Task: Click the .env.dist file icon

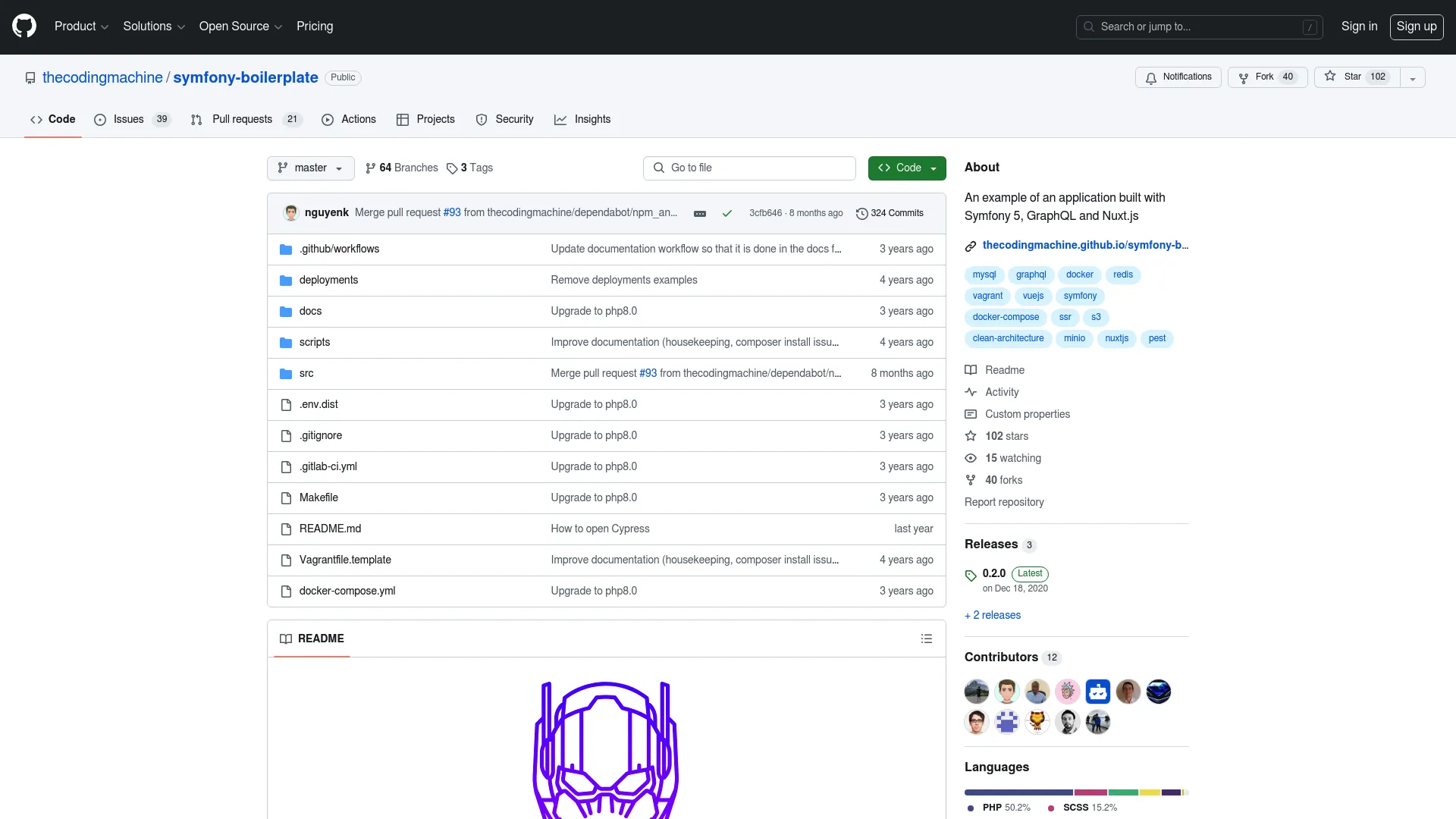Action: click(286, 405)
